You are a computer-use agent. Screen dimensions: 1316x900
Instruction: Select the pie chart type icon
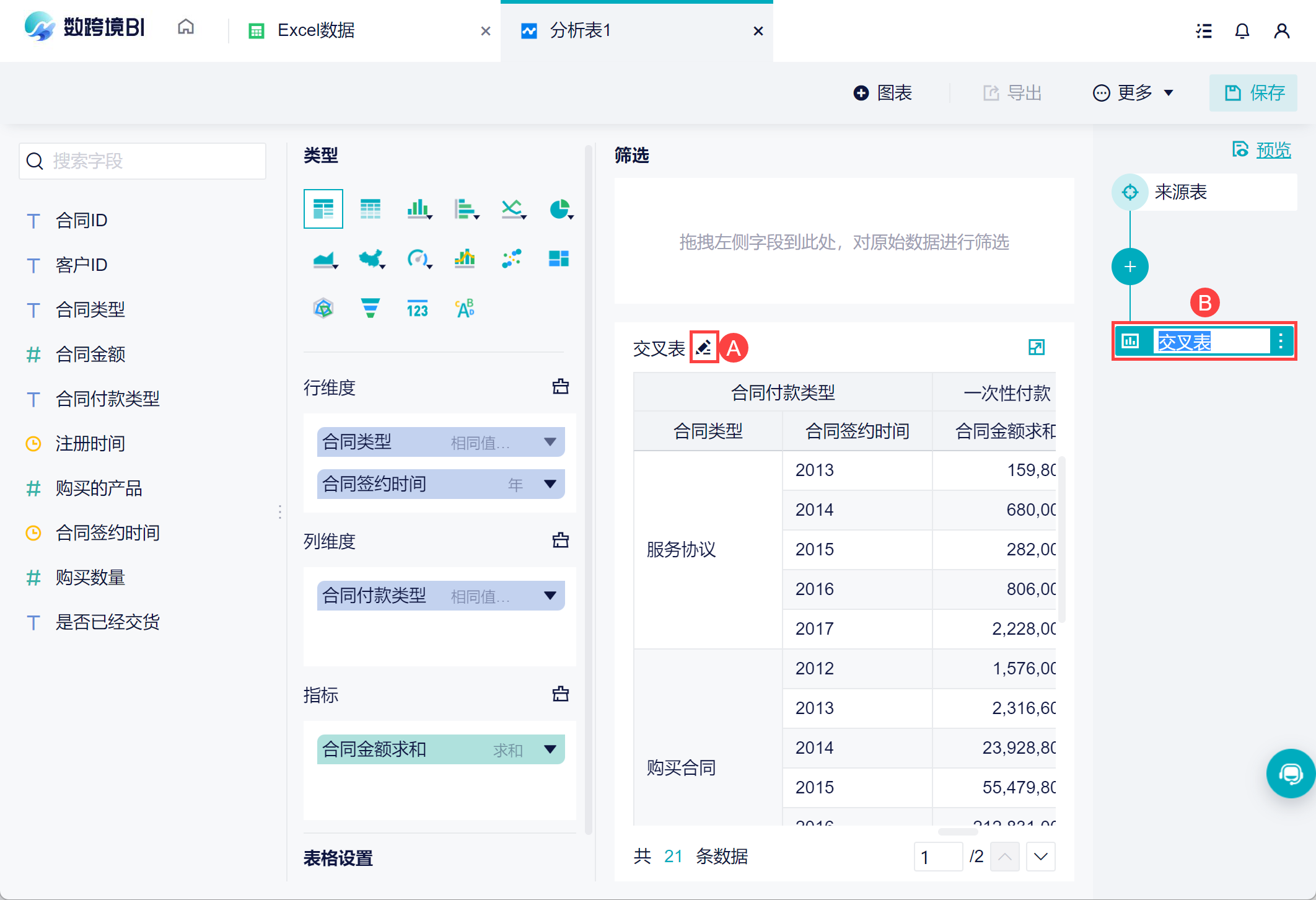coord(560,210)
